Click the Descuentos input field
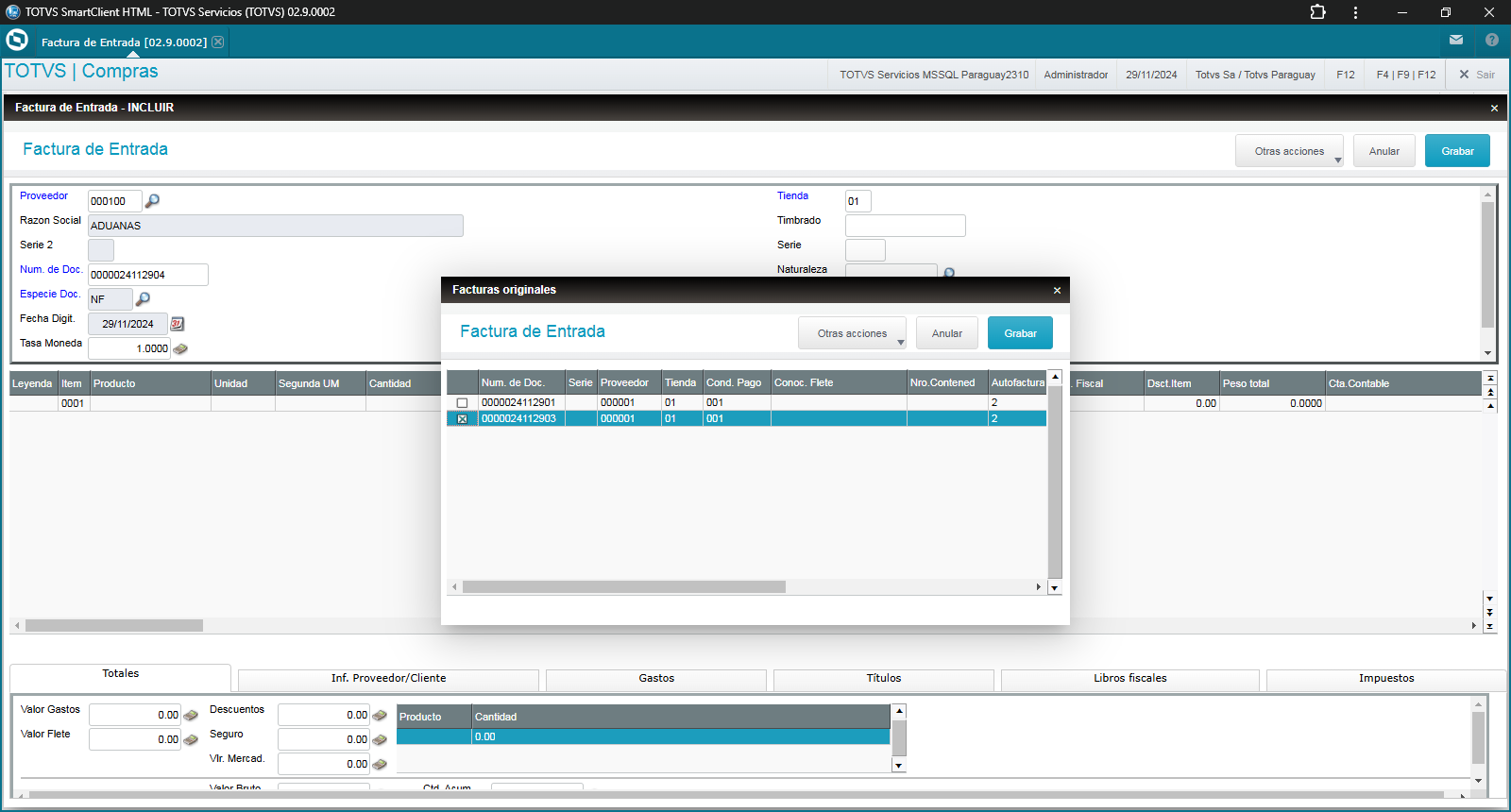1511x812 pixels. click(324, 716)
